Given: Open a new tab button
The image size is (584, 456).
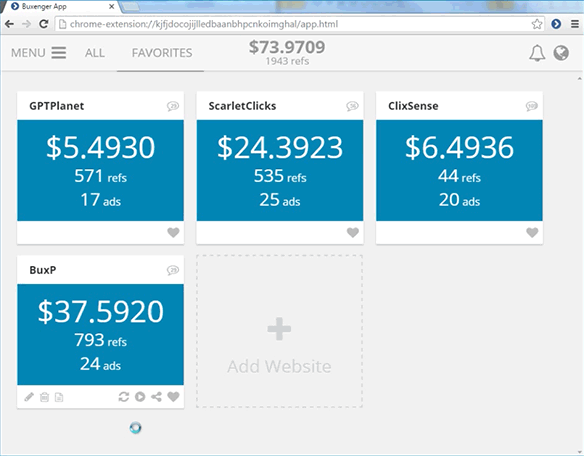Looking at the screenshot, I should pyautogui.click(x=130, y=6).
